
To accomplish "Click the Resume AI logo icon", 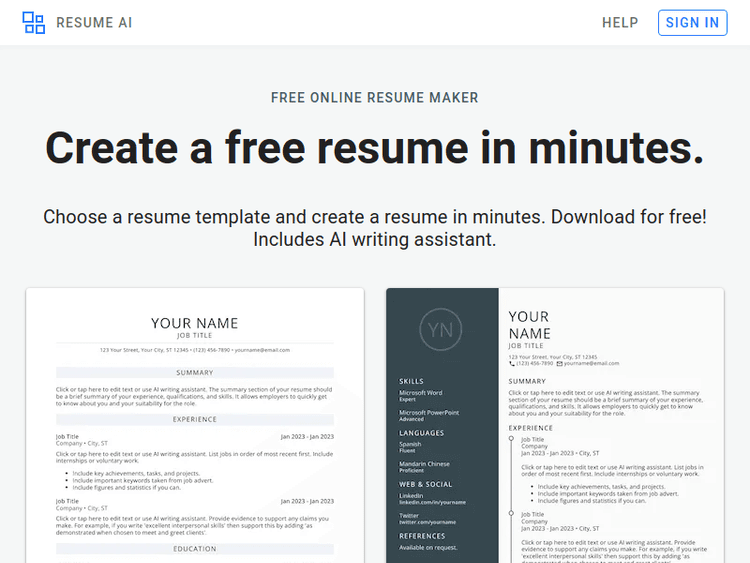I will 34,23.
